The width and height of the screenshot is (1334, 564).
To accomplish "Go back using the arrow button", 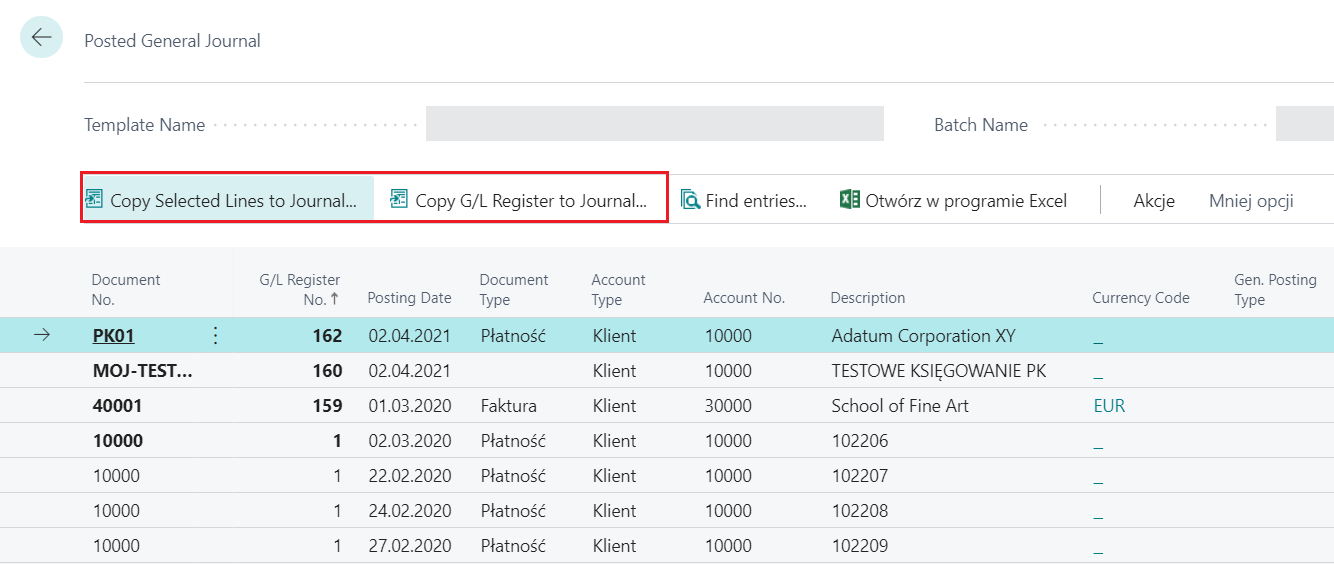I will click(41, 37).
